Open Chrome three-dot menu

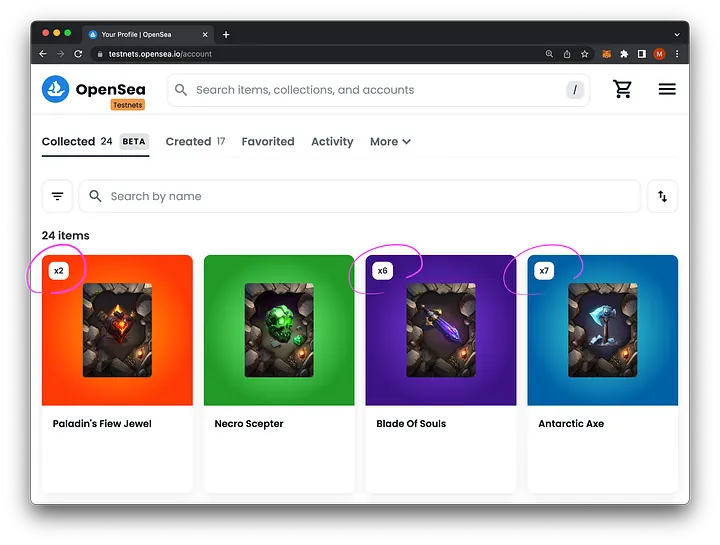tap(677, 54)
